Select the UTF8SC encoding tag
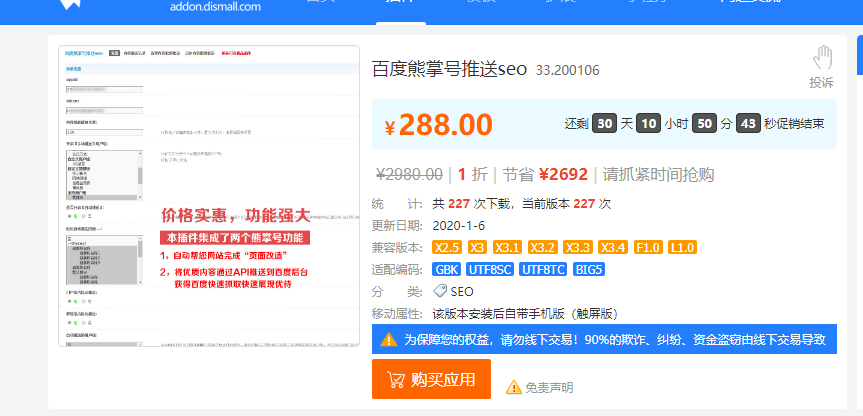863x416 pixels. pyautogui.click(x=489, y=270)
